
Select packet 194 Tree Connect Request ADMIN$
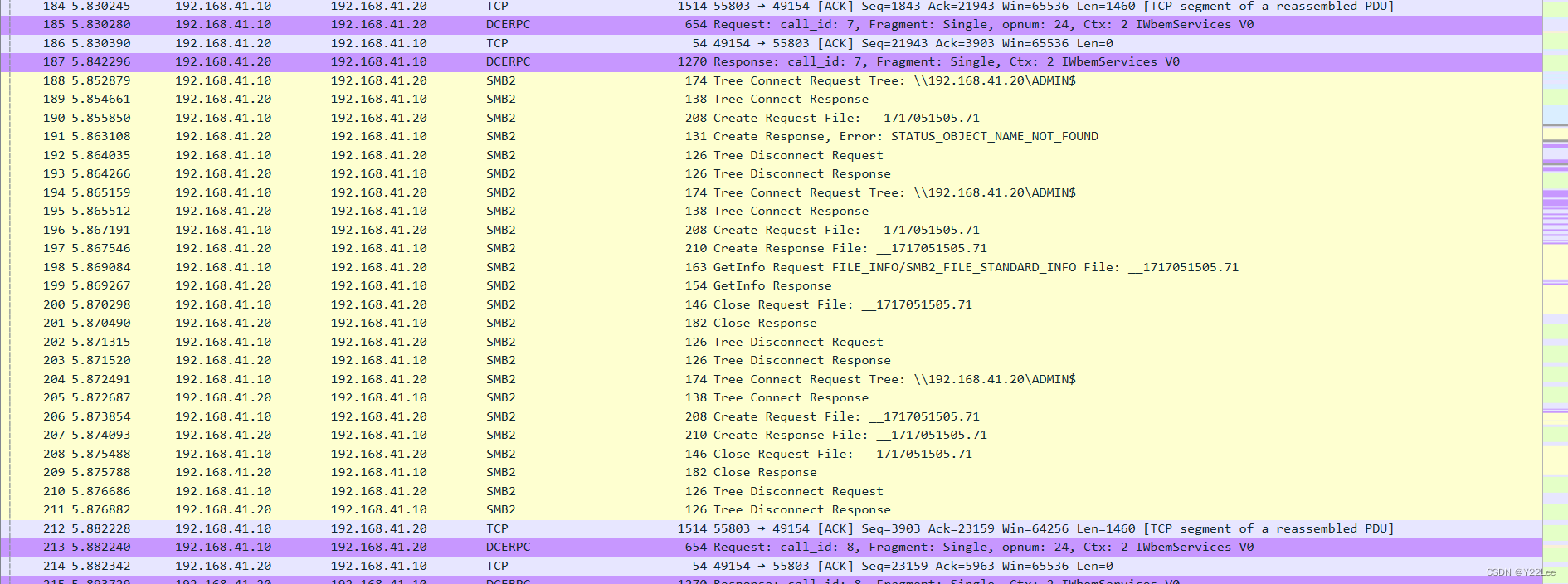pyautogui.click(x=772, y=192)
